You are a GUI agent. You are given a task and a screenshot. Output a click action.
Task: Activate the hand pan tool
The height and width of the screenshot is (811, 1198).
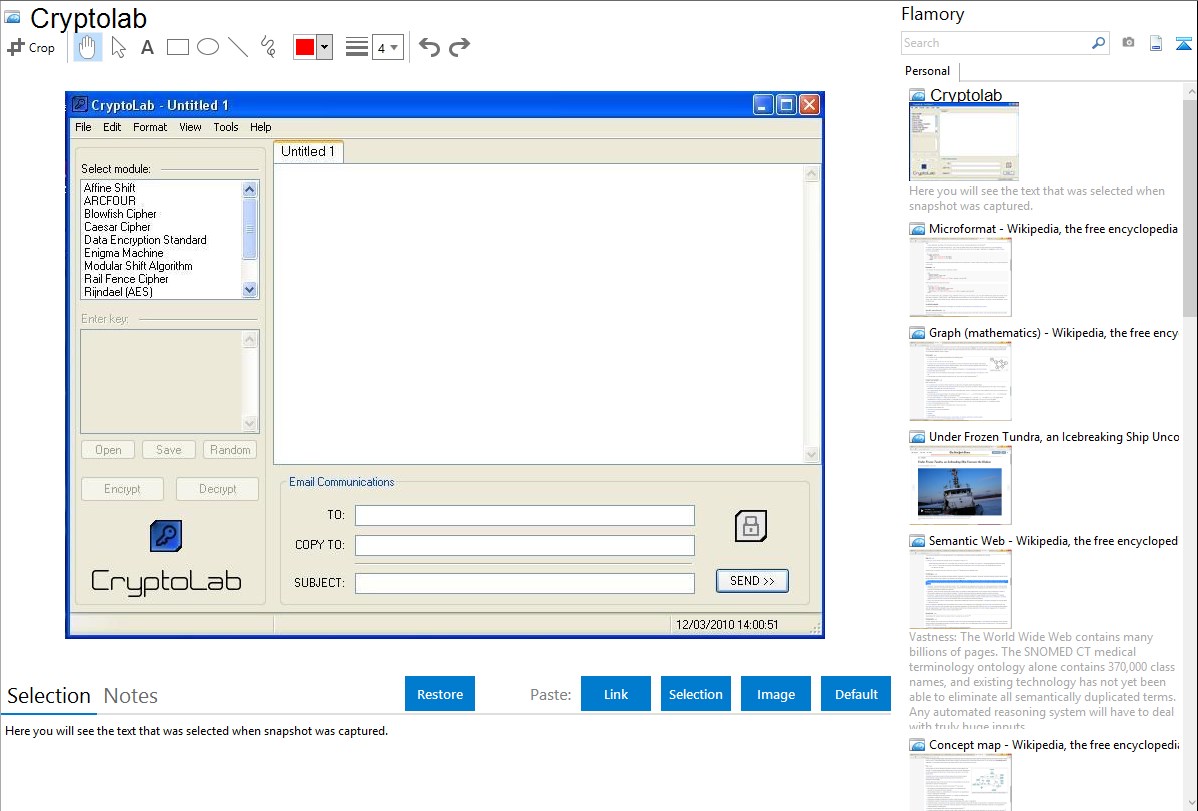coord(87,47)
